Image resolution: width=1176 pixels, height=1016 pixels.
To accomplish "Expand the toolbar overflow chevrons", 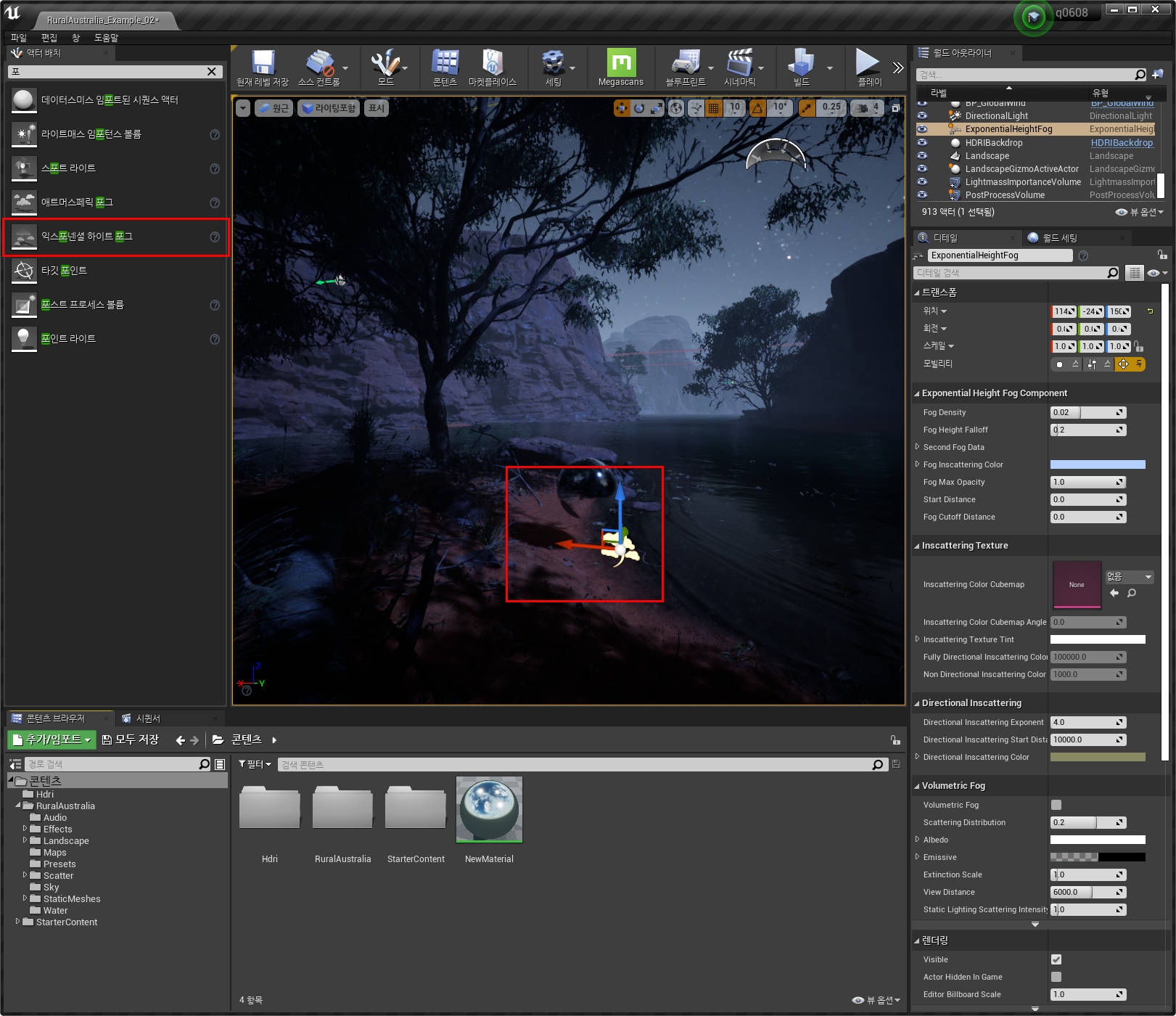I will (x=898, y=67).
